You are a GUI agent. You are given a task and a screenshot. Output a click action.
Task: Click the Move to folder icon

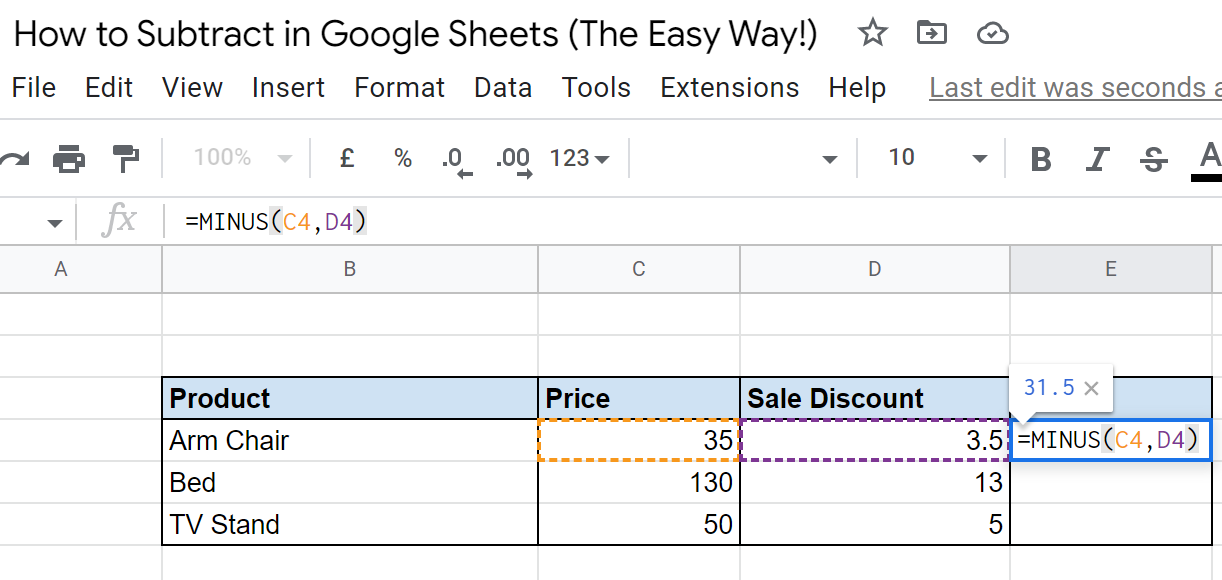pyautogui.click(x=932, y=35)
